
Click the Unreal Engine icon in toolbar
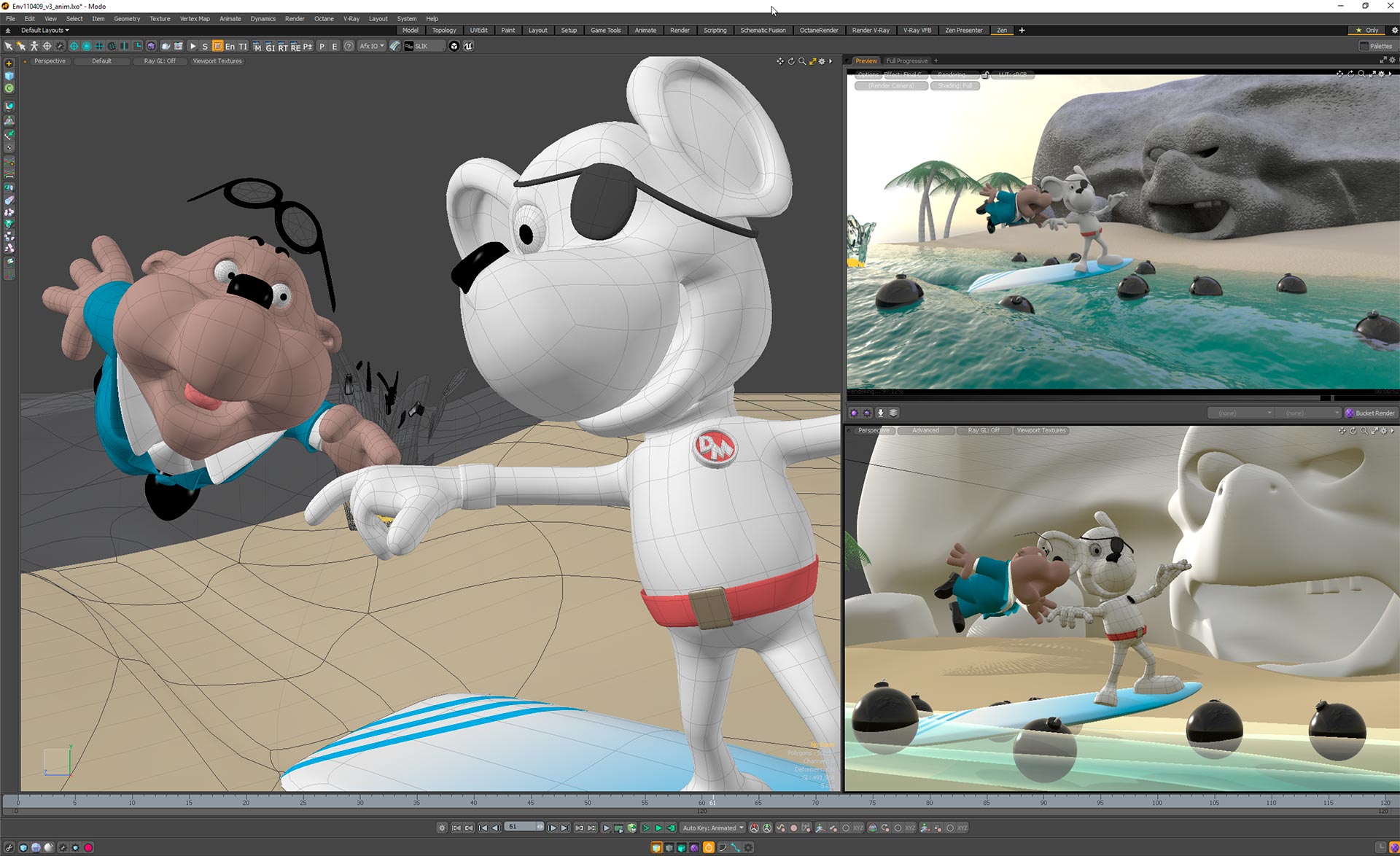(468, 46)
